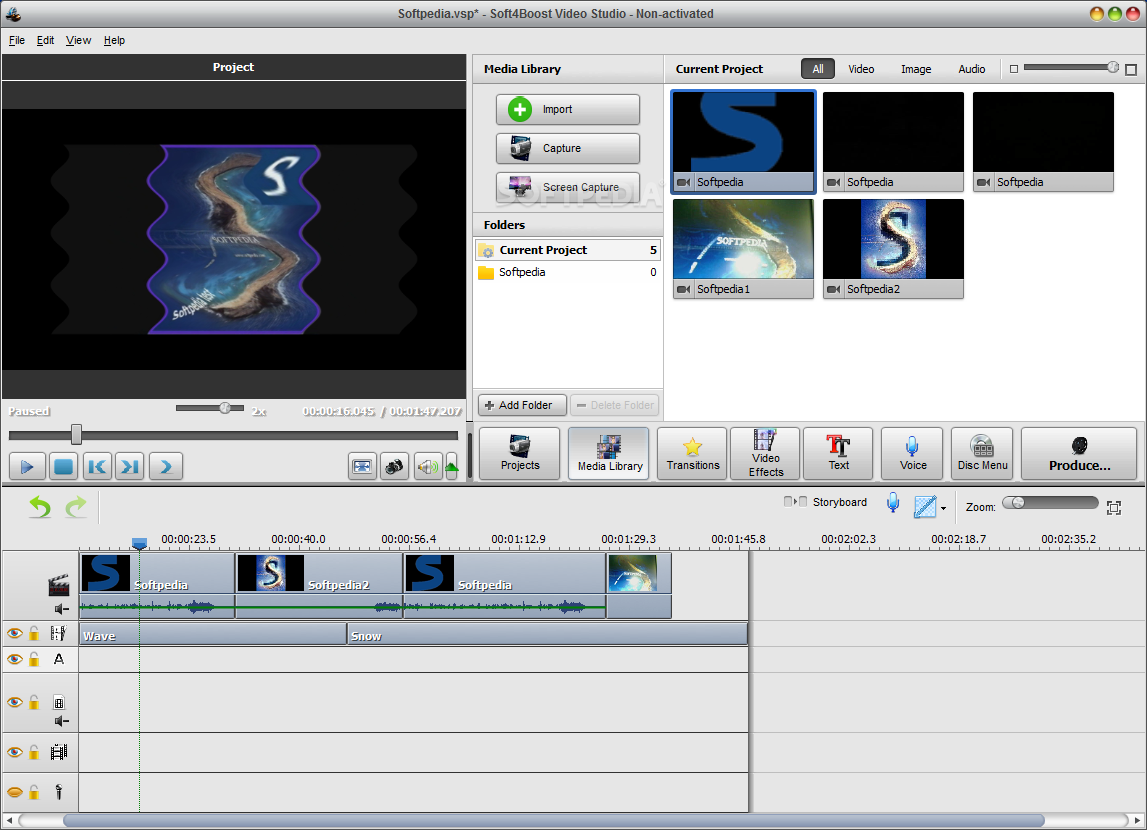Image resolution: width=1147 pixels, height=830 pixels.
Task: Click the next scene arrow button
Action: [166, 467]
